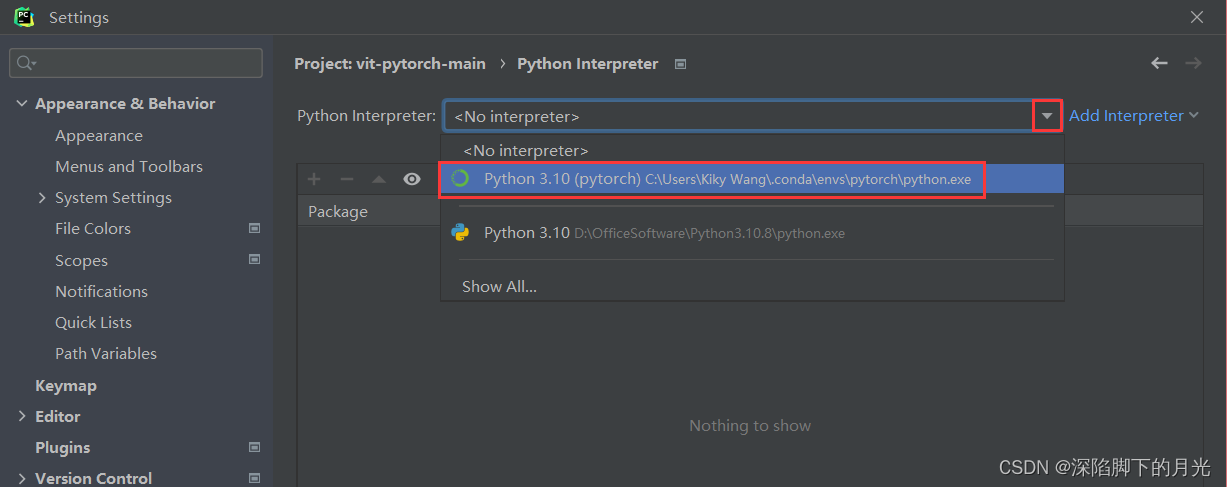Open the Add Interpreter dropdown
1227x487 pixels.
[1134, 116]
